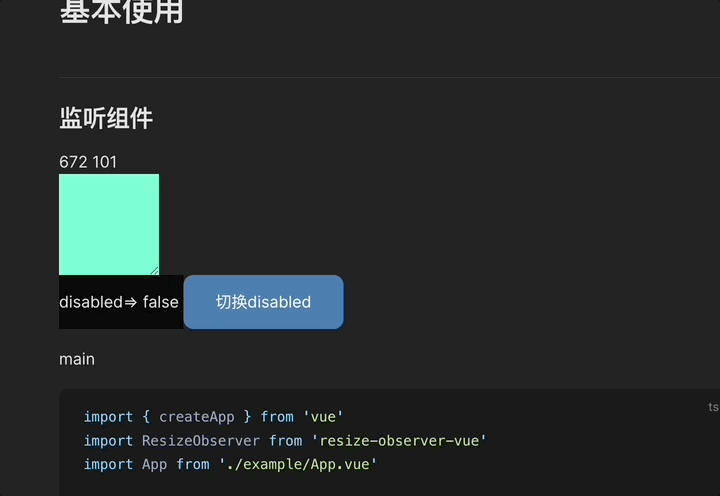Click the App identifier in third import
Viewport: 720px width, 496px height.
[154, 464]
